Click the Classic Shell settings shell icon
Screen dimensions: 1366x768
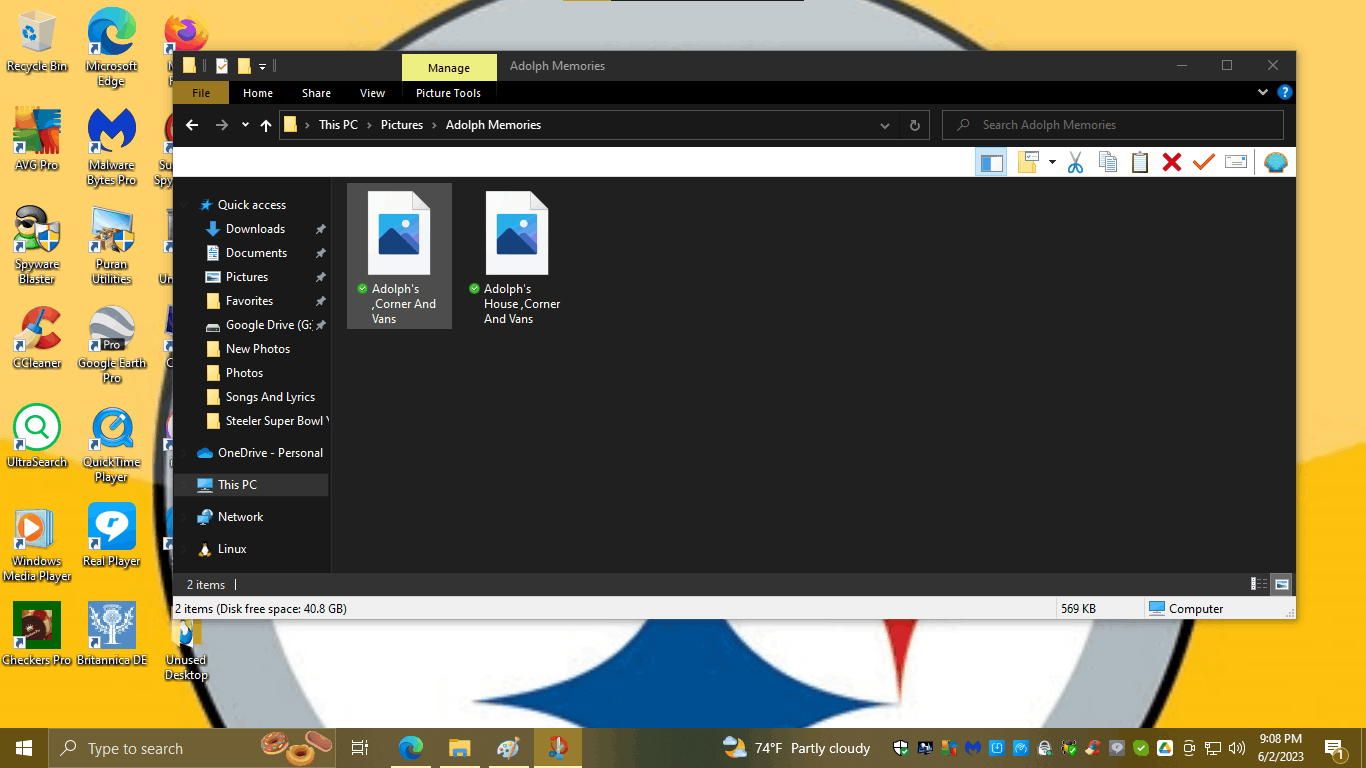coord(1276,162)
